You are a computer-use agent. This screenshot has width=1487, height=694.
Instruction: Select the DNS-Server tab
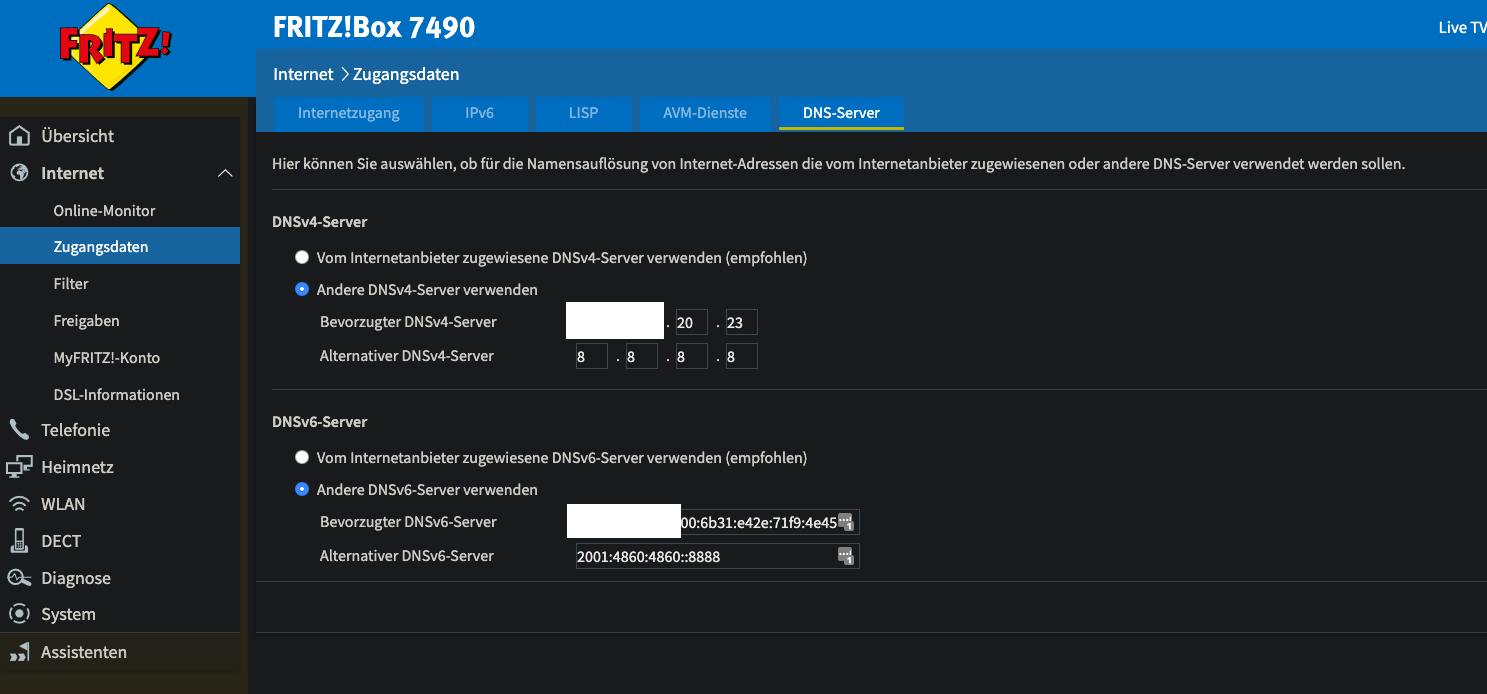[x=841, y=114]
